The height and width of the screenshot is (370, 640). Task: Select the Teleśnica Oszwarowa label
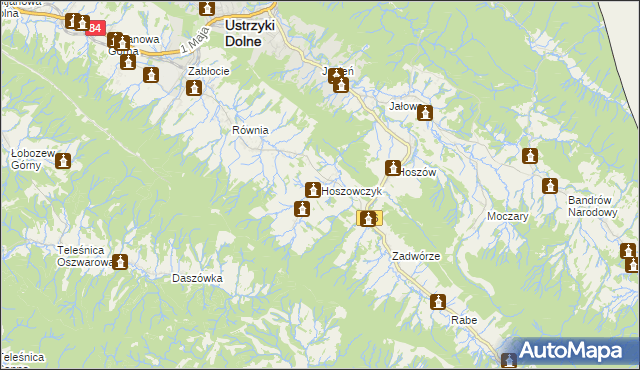pyautogui.click(x=84, y=256)
